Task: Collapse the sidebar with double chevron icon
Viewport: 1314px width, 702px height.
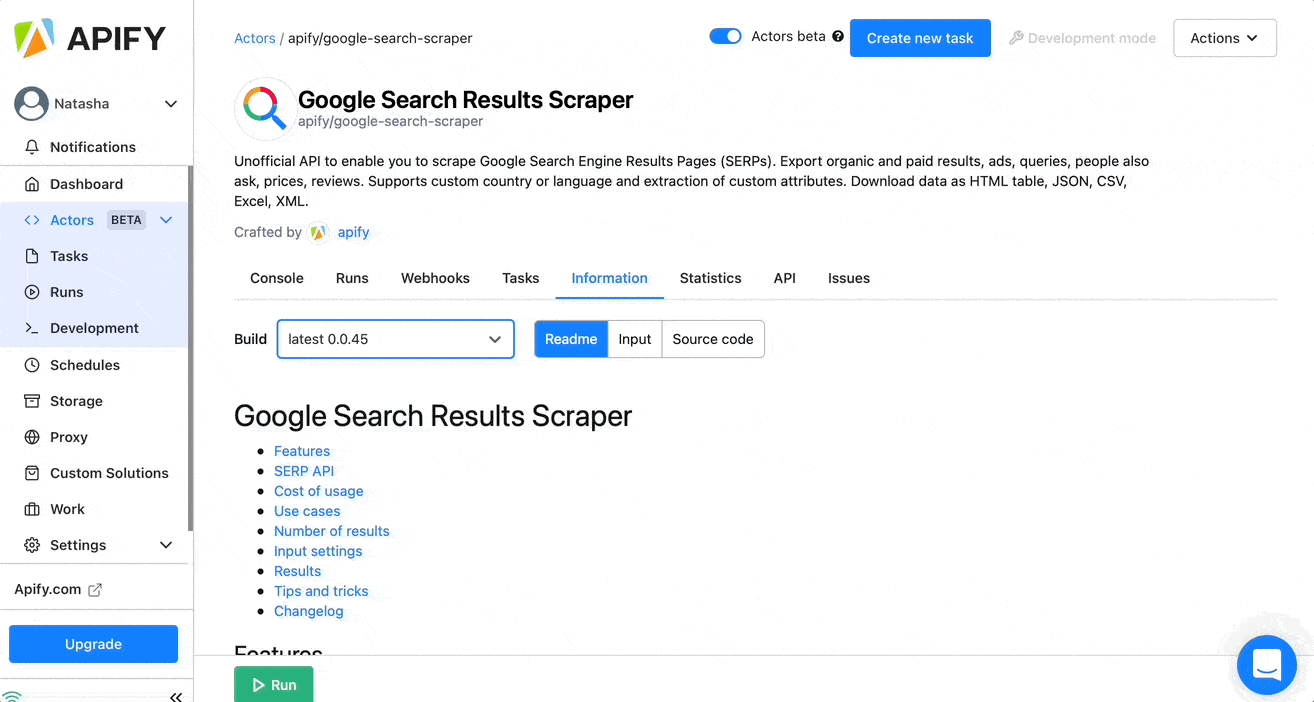Action: [176, 696]
